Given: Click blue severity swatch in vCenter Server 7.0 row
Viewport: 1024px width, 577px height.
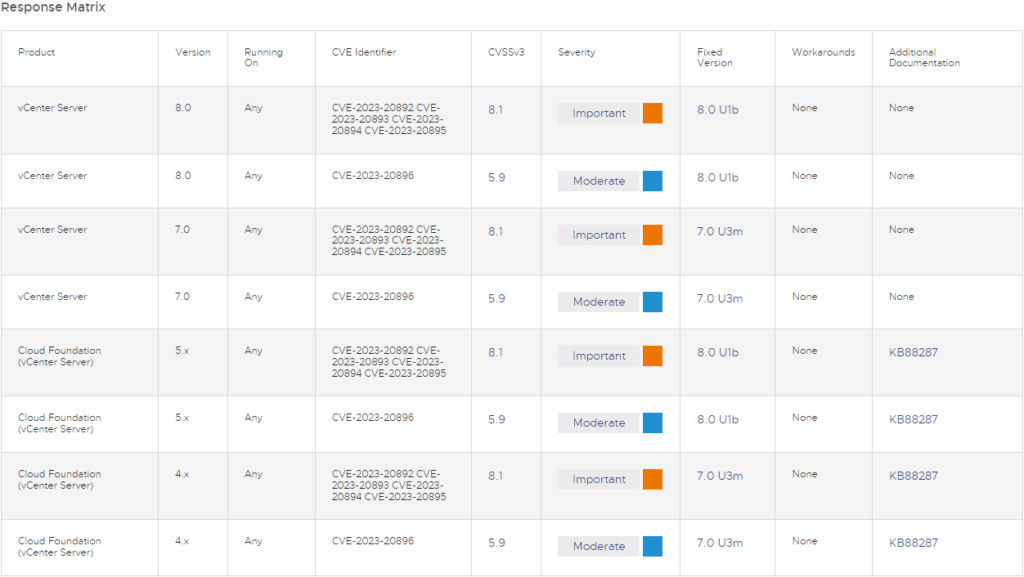Looking at the screenshot, I should coord(652,302).
